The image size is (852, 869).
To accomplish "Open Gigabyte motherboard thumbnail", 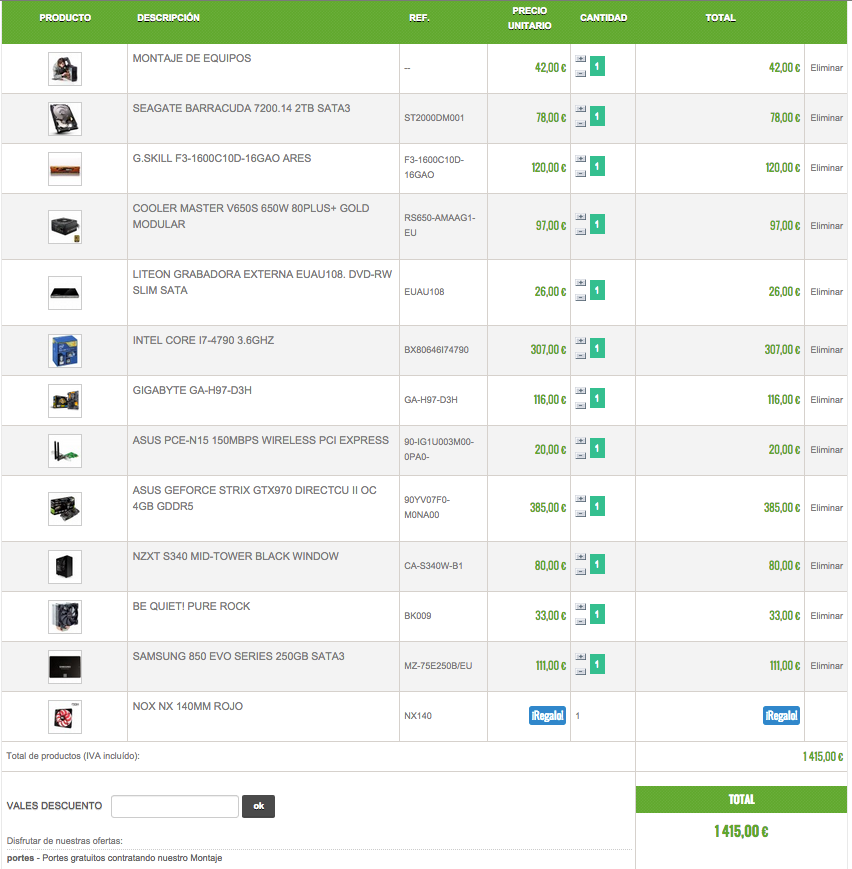I will (65, 401).
